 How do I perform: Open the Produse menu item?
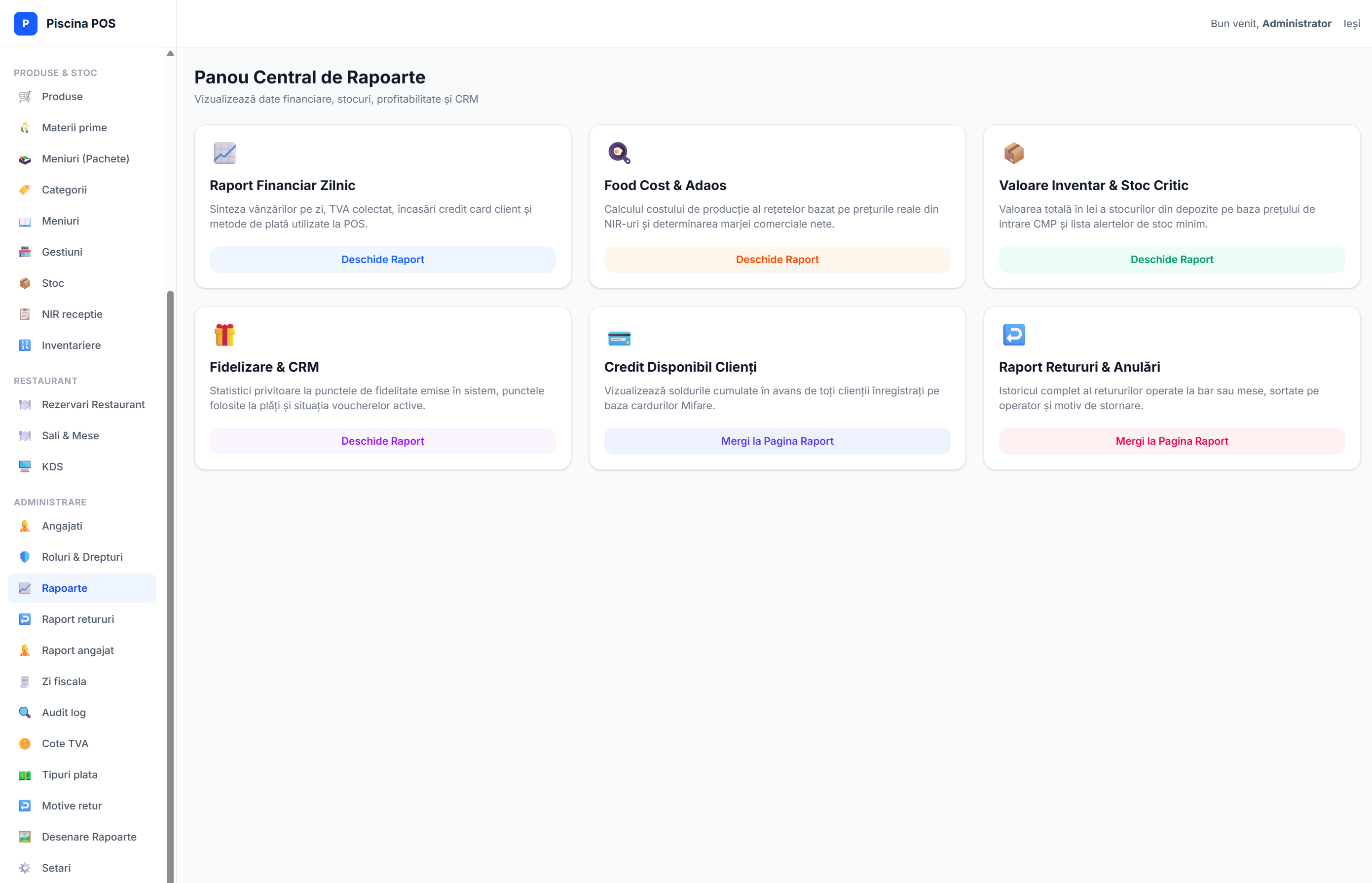point(82,96)
